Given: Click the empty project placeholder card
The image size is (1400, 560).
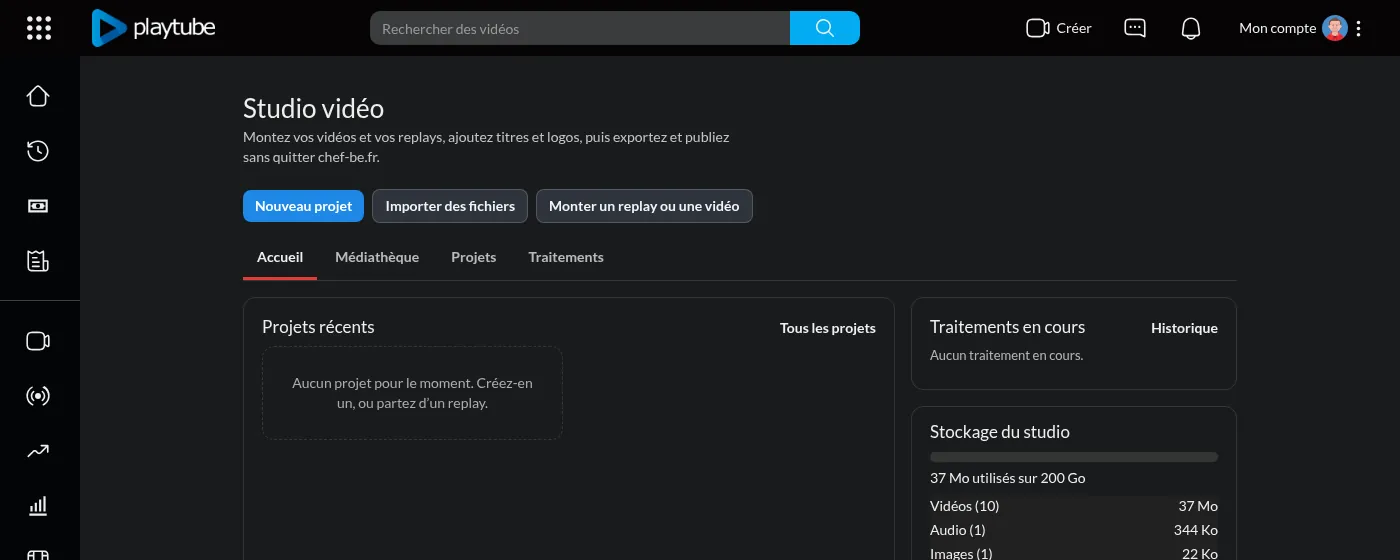Looking at the screenshot, I should point(412,393).
